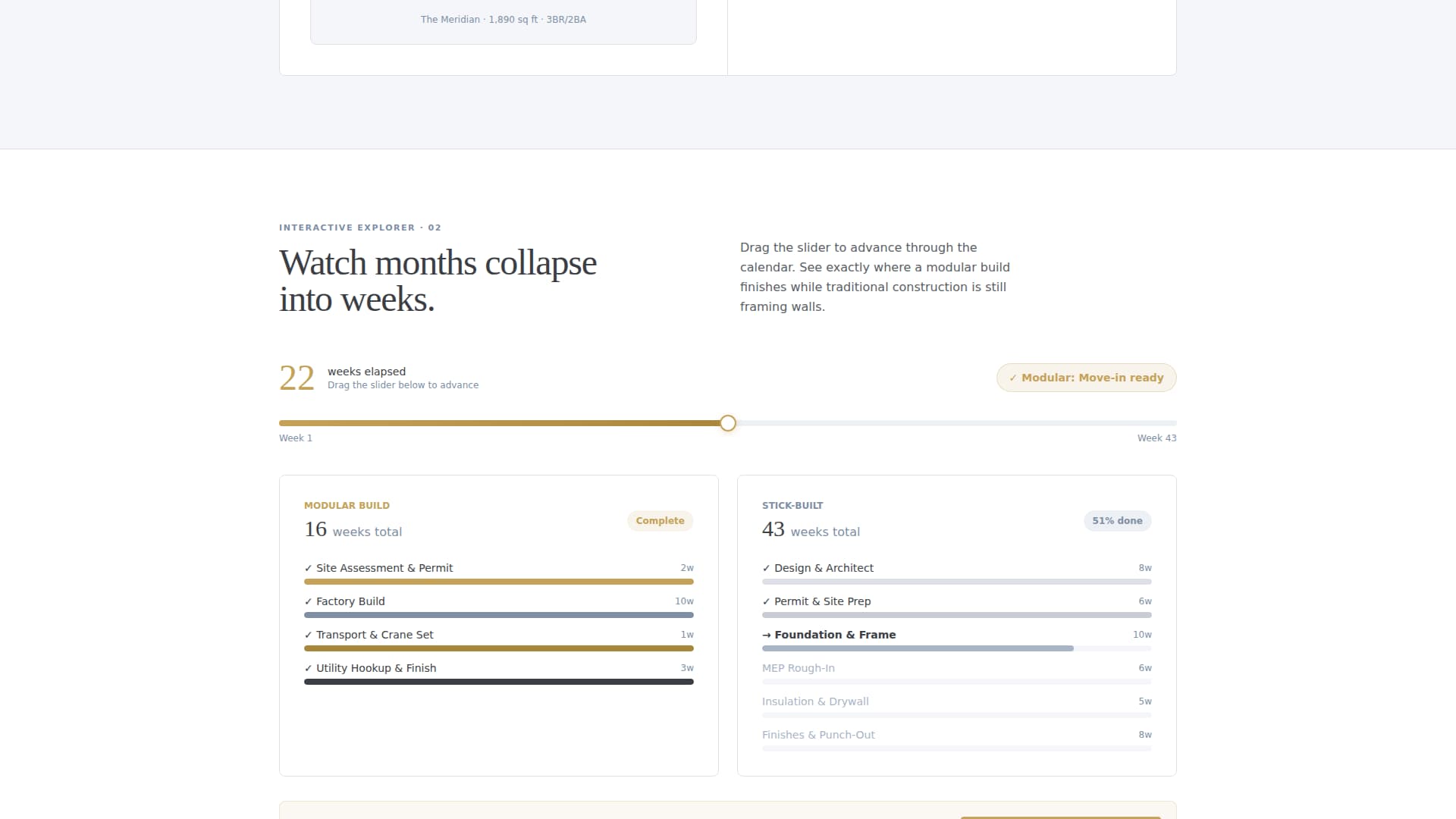Click the checkmark beside Utility Hookup & Finish
This screenshot has height=819, width=1456.
(x=308, y=668)
